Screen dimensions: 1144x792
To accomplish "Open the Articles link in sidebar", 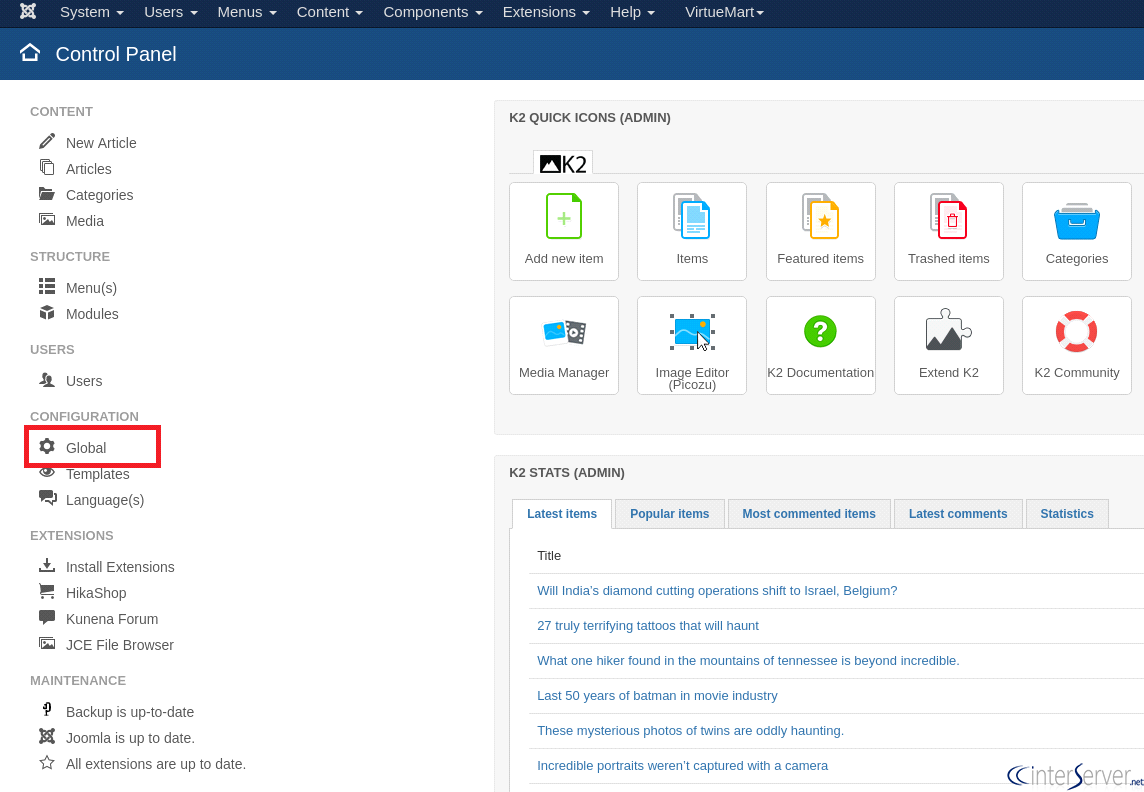I will [x=89, y=168].
